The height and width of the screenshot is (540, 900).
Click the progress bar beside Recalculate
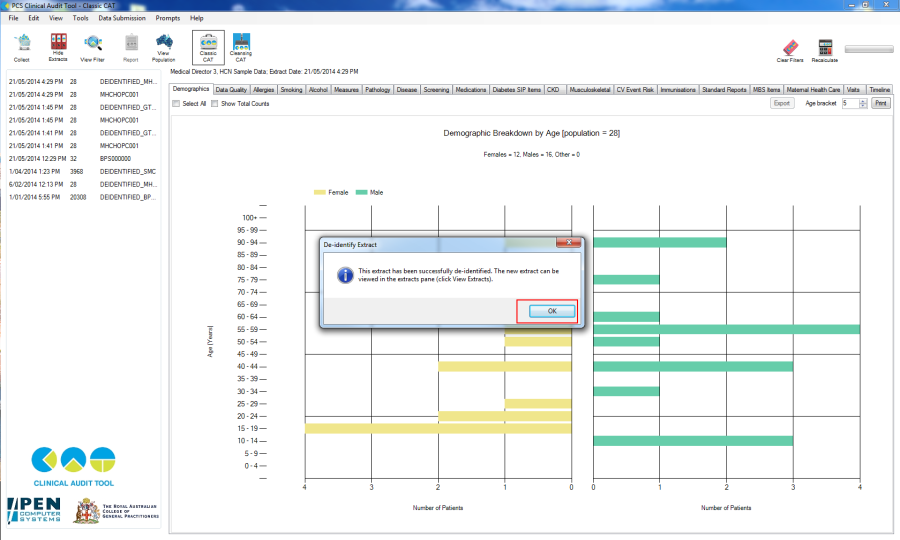(869, 49)
